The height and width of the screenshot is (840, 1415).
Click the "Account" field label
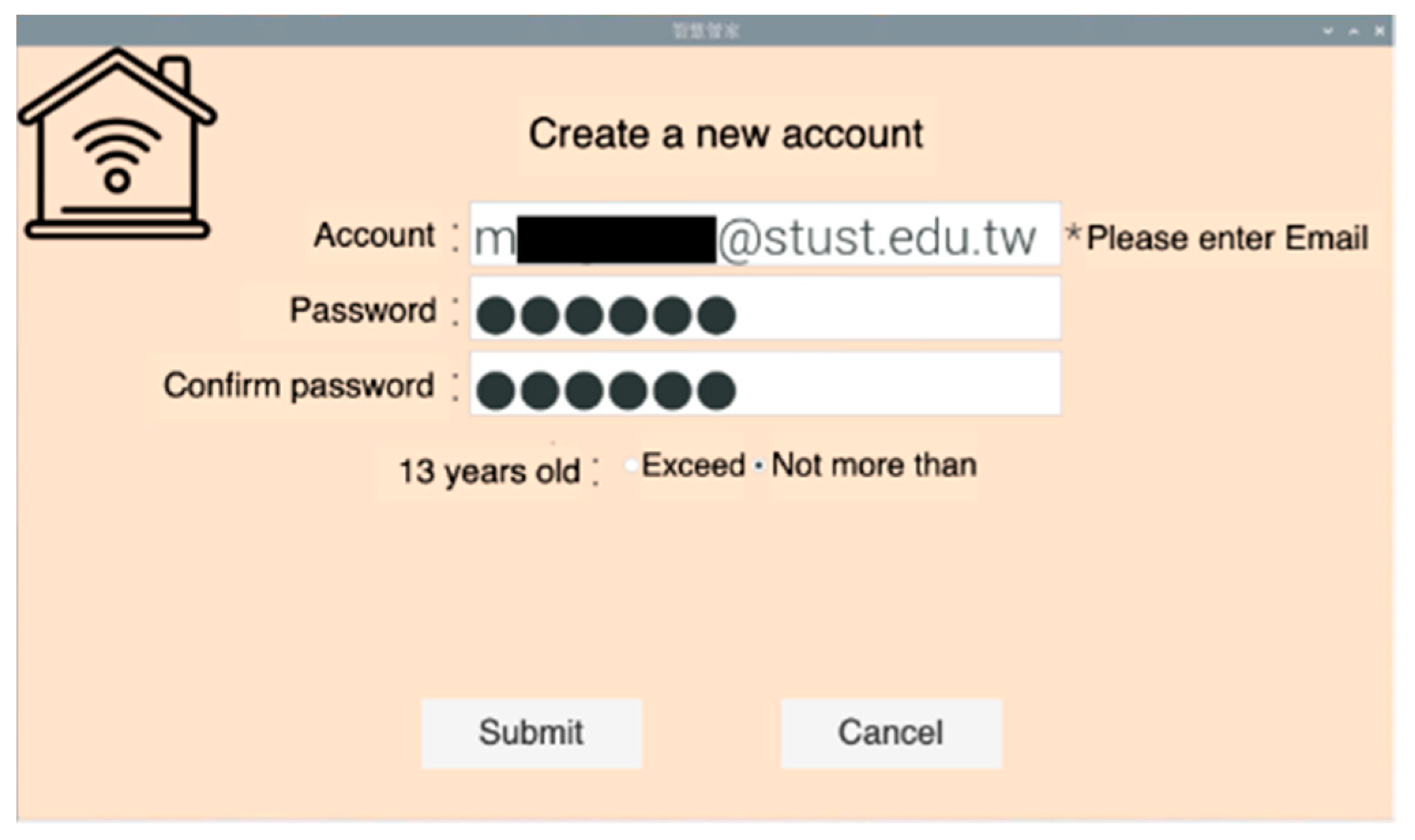click(x=374, y=236)
